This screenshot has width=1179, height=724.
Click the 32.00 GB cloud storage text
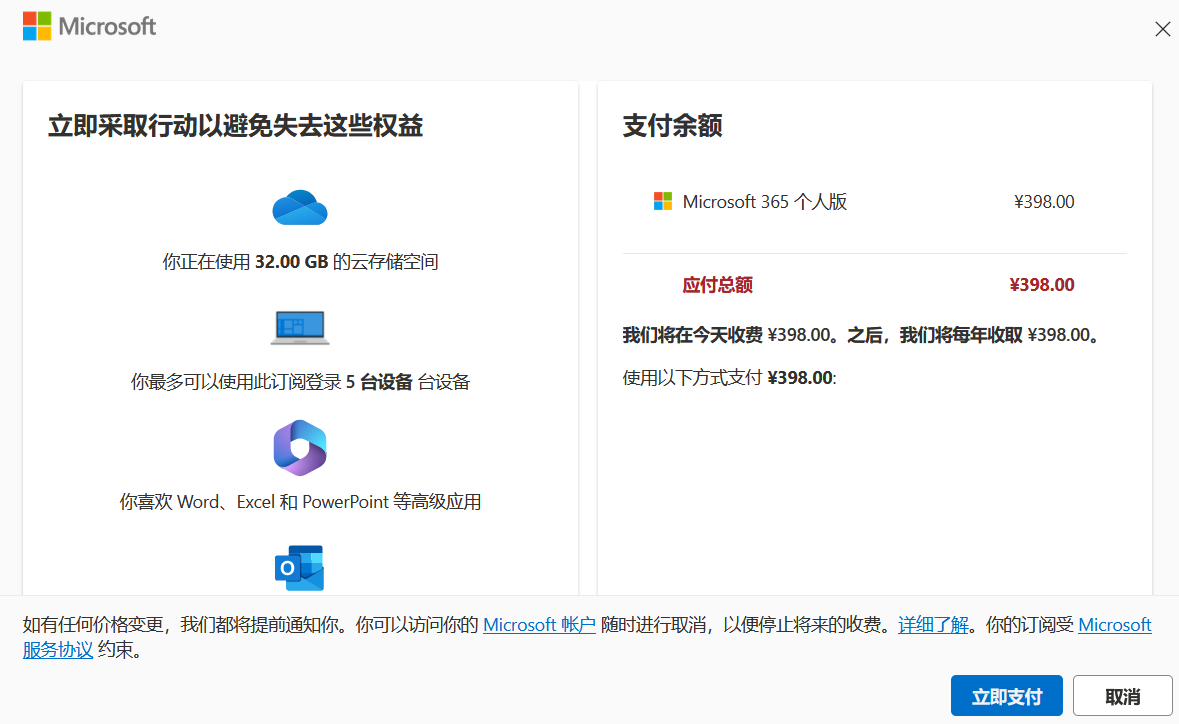click(x=300, y=262)
